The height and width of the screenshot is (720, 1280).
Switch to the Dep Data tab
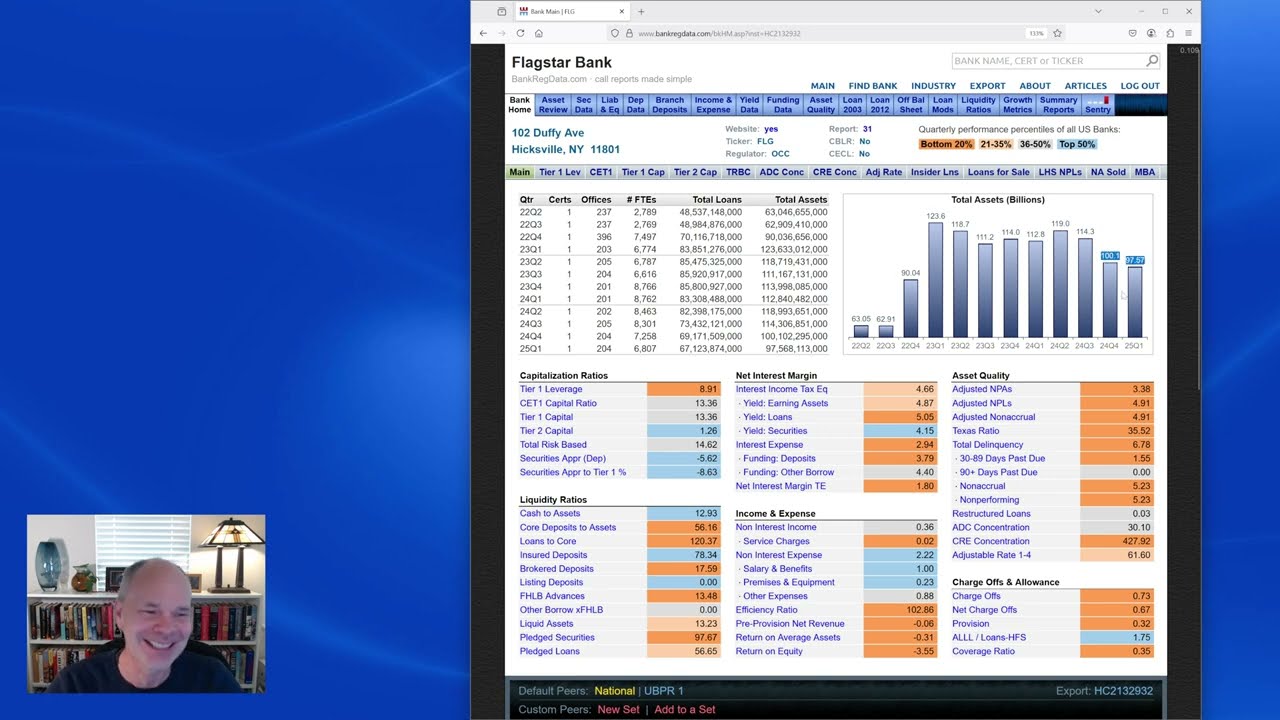click(x=636, y=105)
